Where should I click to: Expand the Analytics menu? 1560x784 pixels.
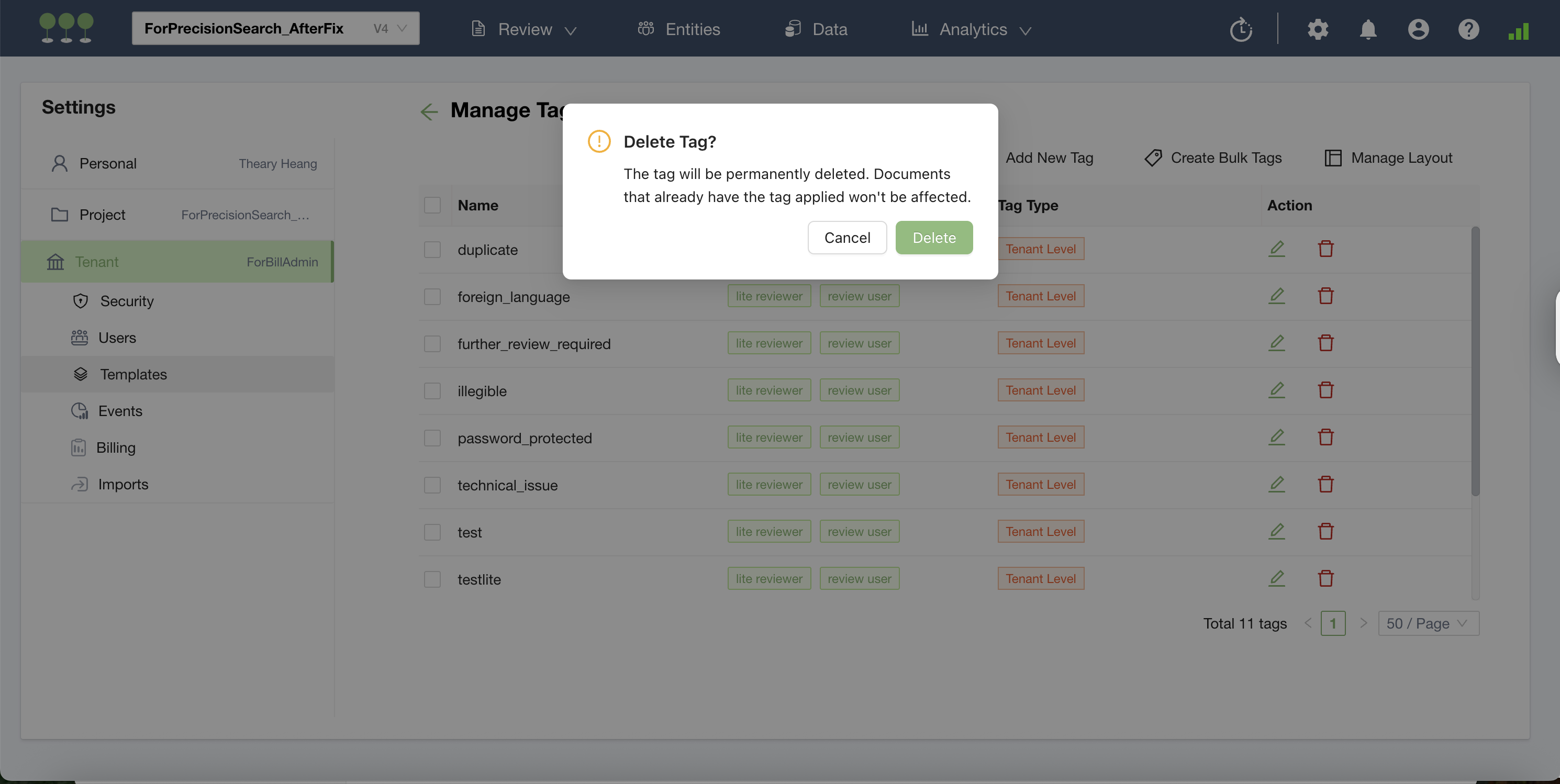pos(972,29)
